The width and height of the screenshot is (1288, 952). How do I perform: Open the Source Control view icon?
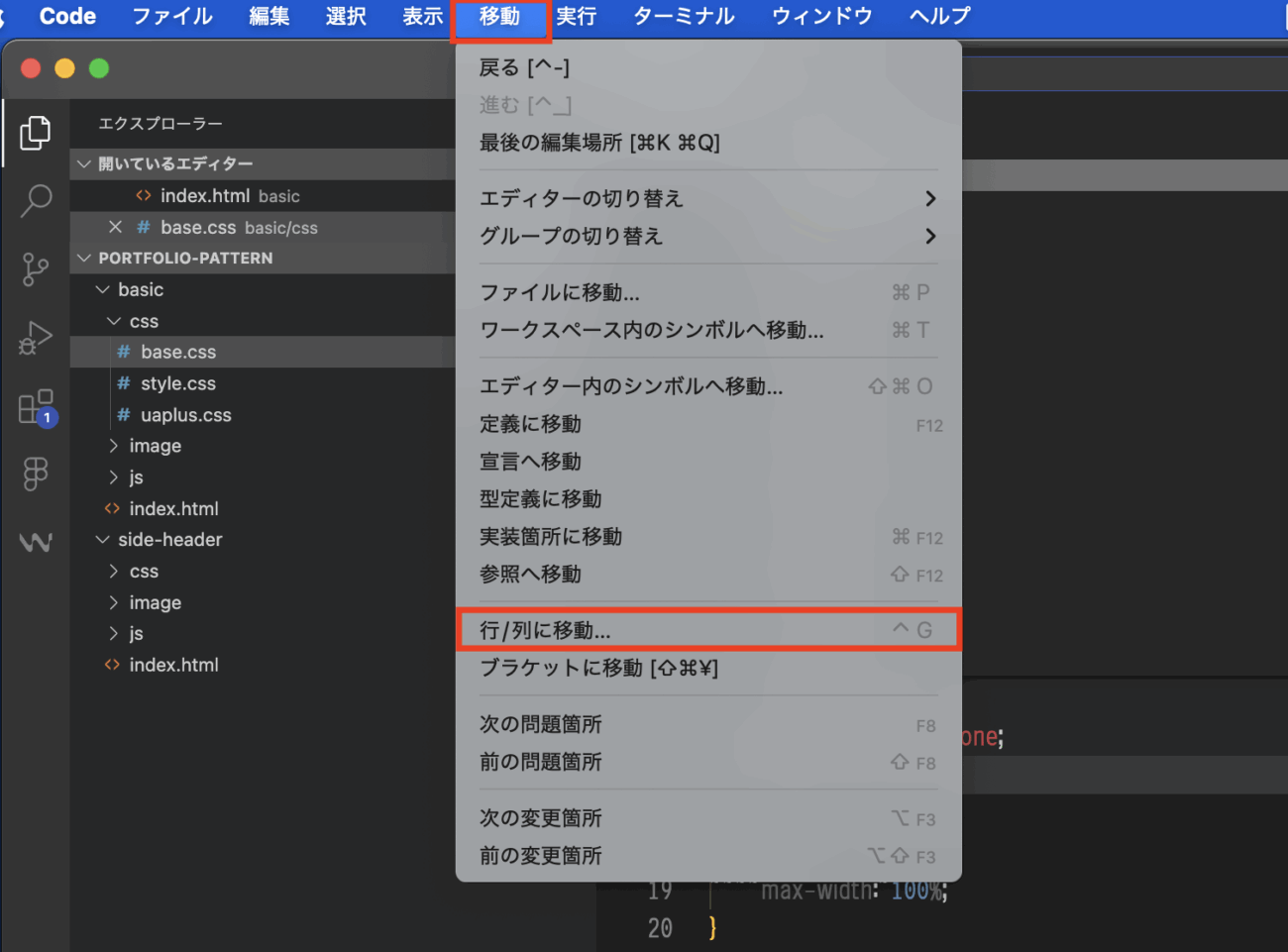36,268
